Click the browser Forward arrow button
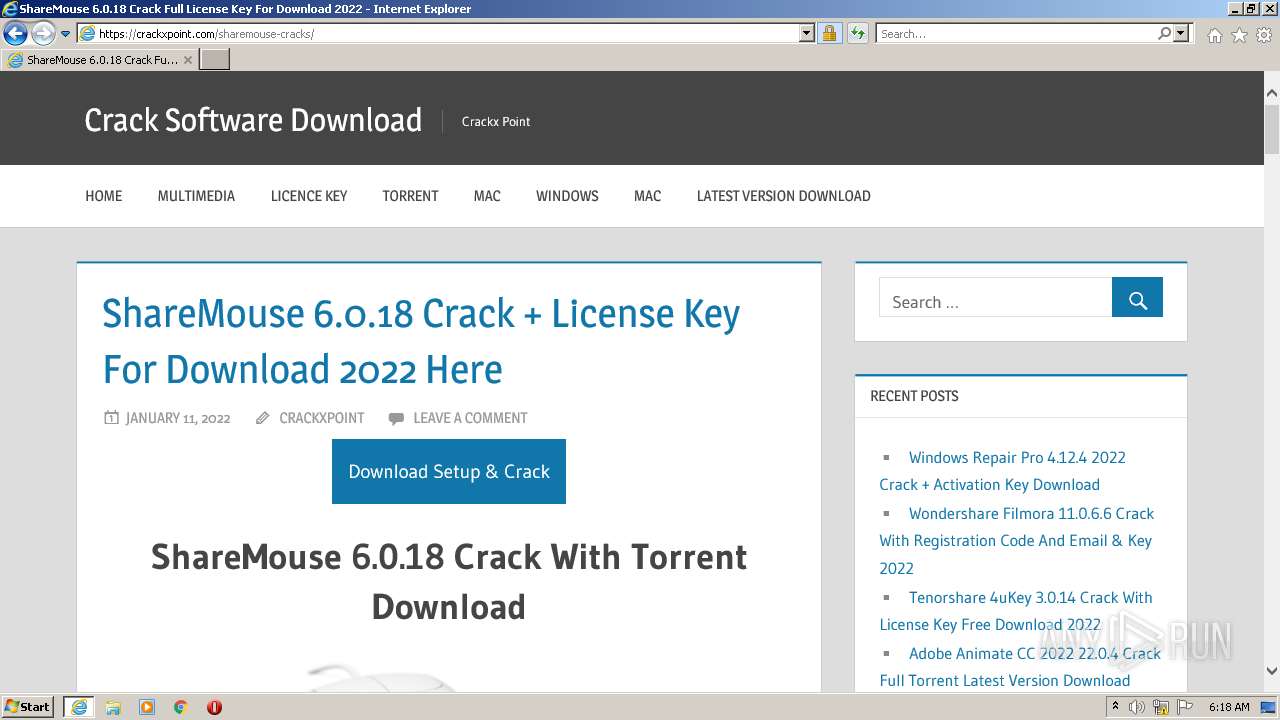Viewport: 1280px width, 720px height. [x=43, y=34]
